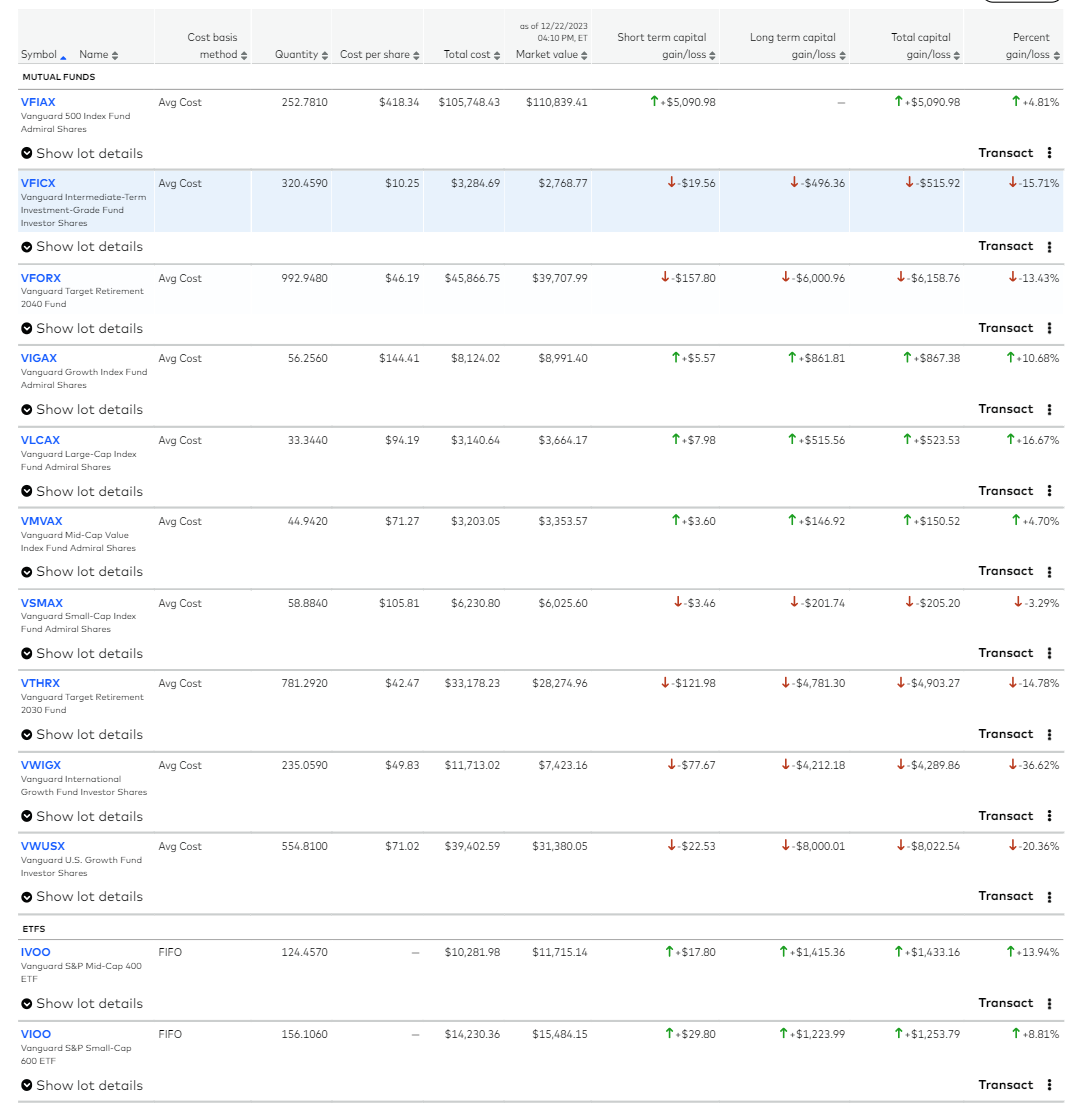Click Transact for VWIGX

[1006, 816]
